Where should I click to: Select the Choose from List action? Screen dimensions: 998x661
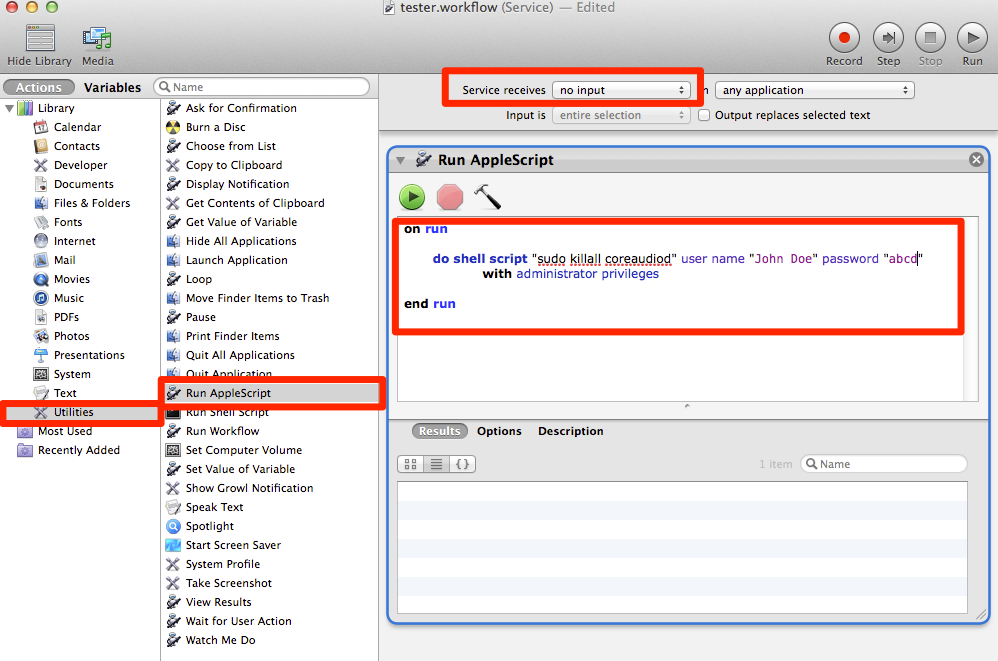click(x=230, y=146)
